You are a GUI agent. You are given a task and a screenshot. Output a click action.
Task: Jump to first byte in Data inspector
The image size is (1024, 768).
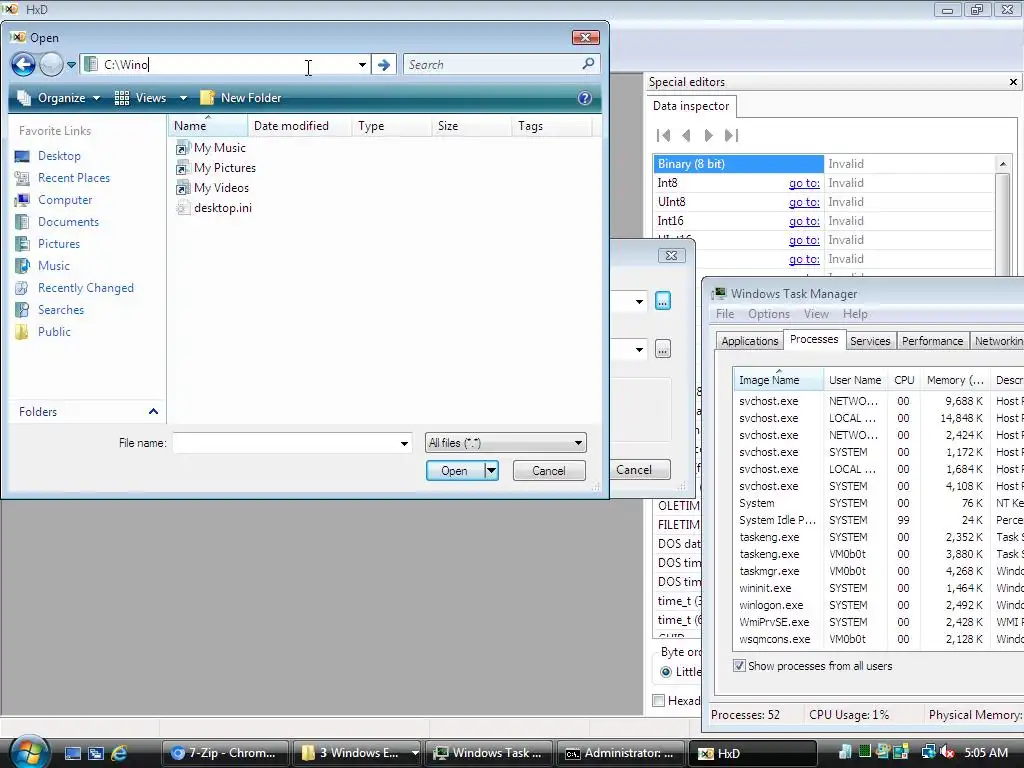(664, 136)
